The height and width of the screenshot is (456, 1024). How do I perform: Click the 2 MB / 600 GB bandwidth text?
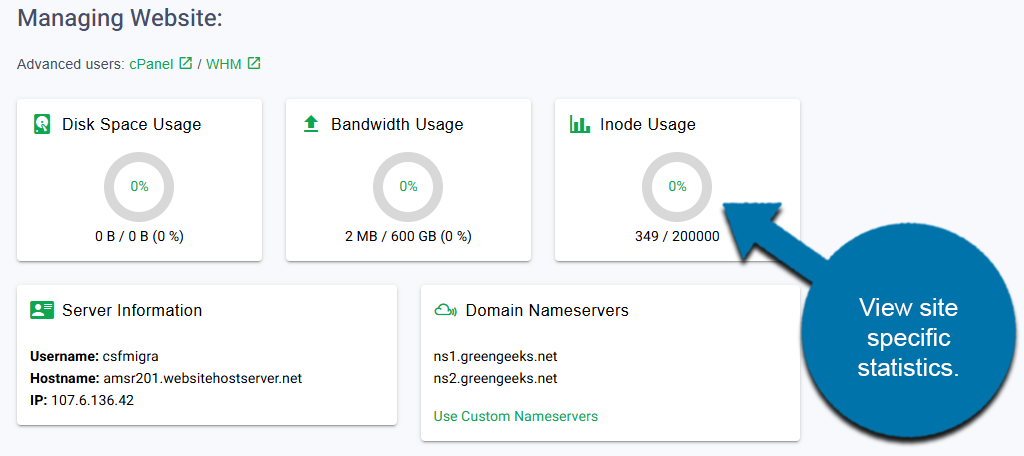point(408,237)
